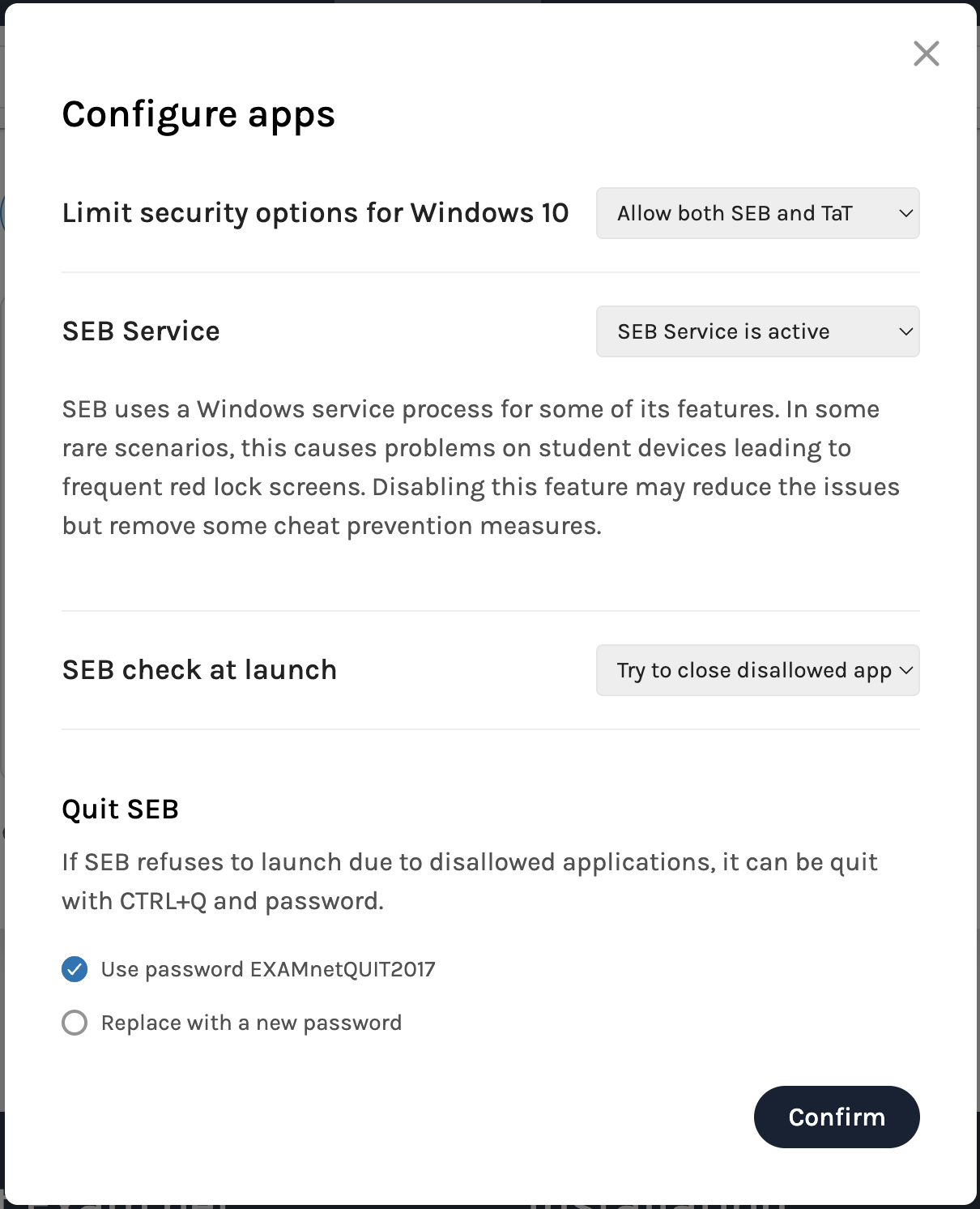Select the Replace with a new password radio
The height and width of the screenshot is (1209, 980).
(75, 1023)
